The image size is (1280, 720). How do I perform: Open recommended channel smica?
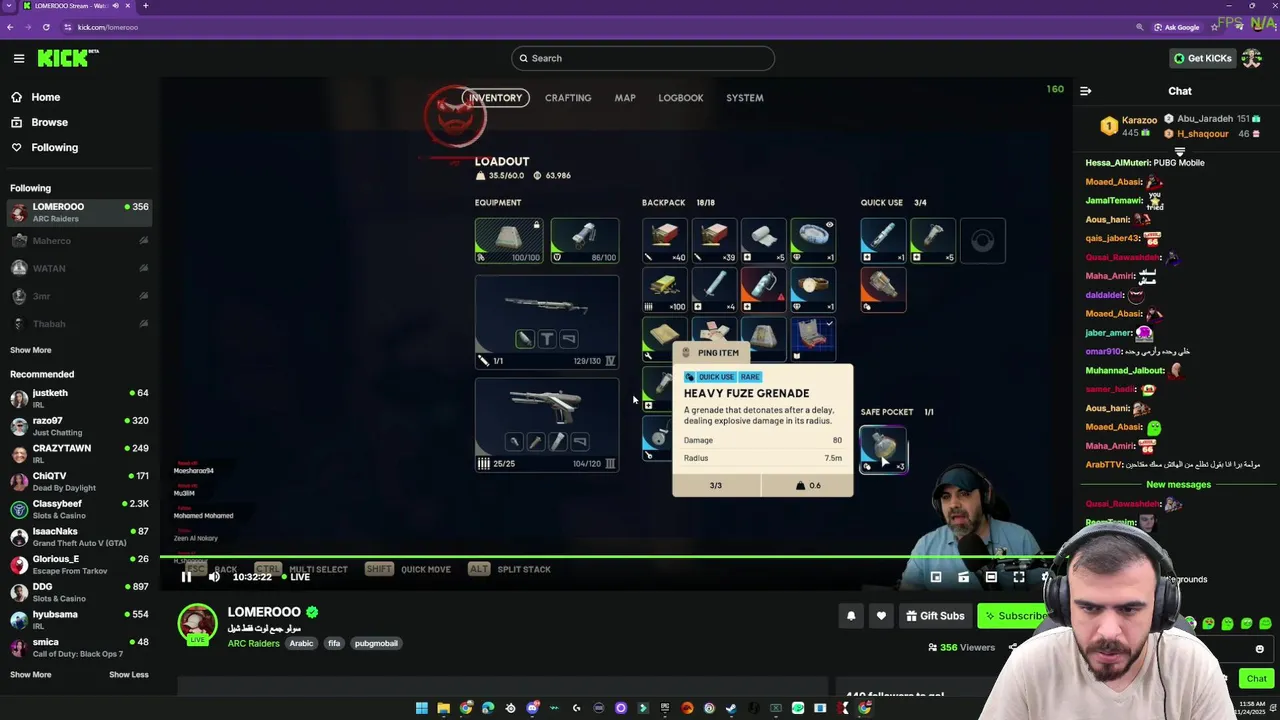pos(79,647)
